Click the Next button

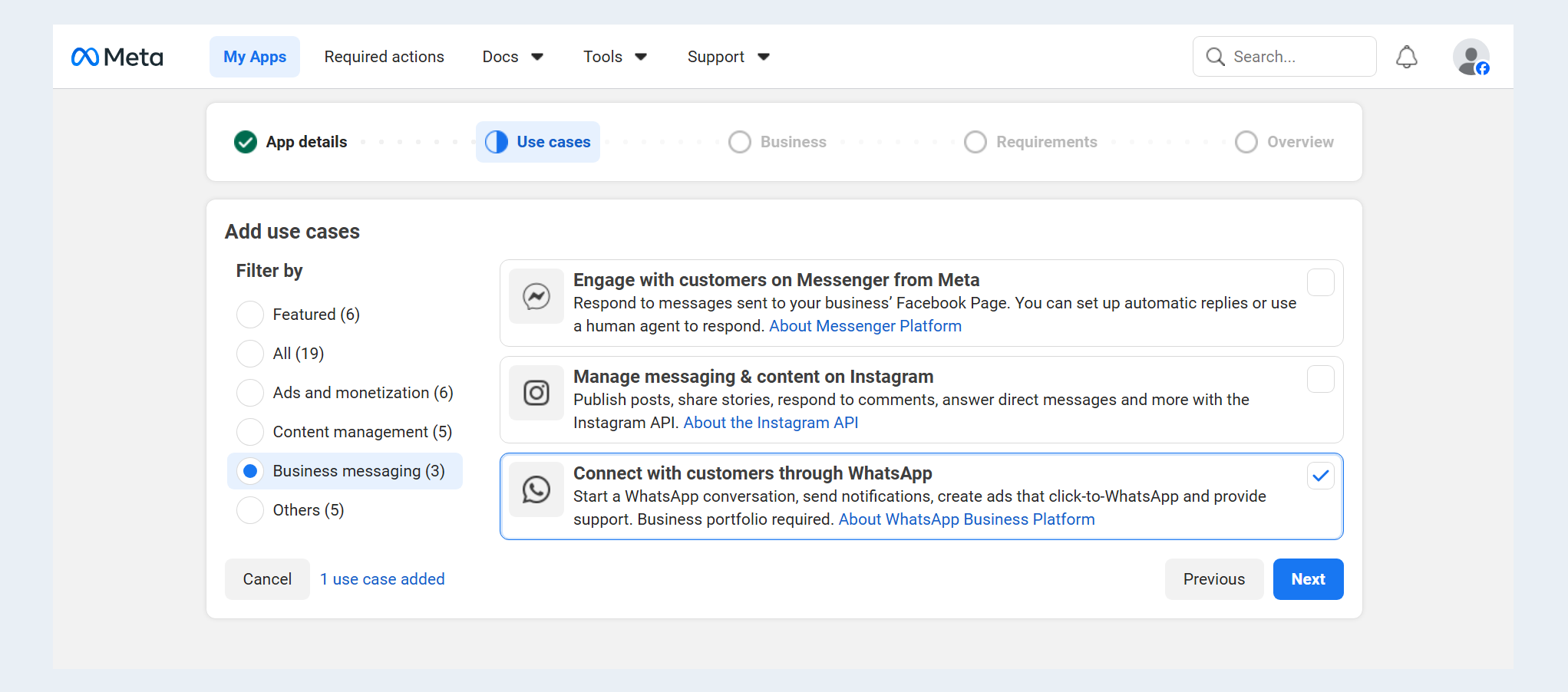coord(1308,579)
